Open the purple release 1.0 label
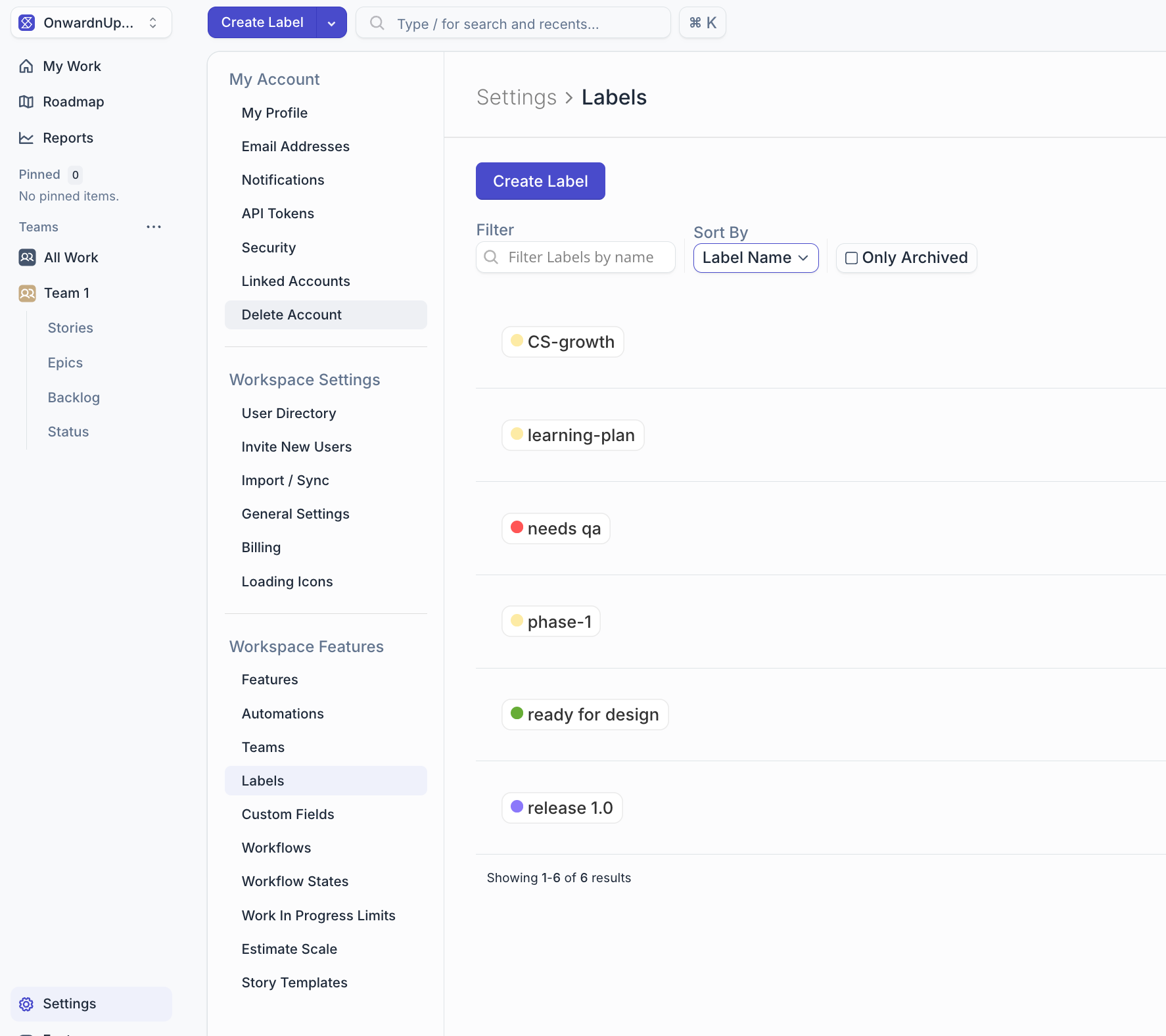Screen dimensions: 1166x1036 click(x=562, y=808)
